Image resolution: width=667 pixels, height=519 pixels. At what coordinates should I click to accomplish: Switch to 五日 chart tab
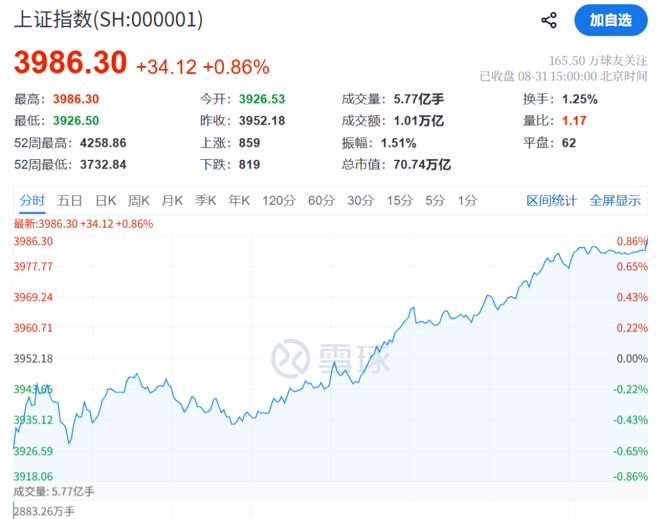pos(69,200)
